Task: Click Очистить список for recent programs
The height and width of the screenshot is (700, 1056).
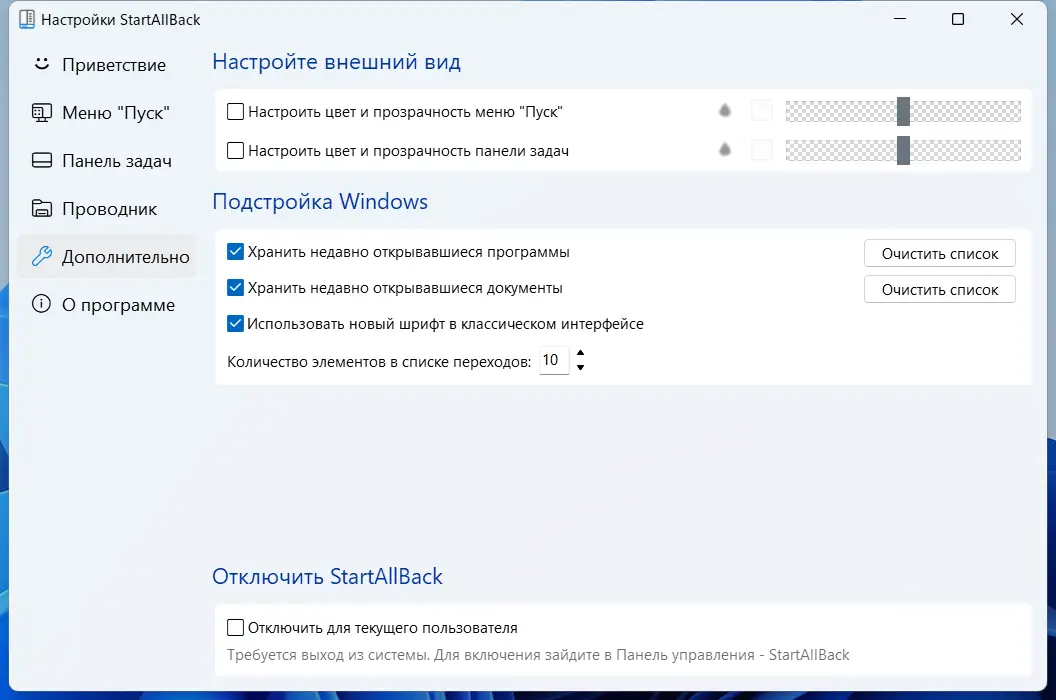Action: click(x=939, y=253)
